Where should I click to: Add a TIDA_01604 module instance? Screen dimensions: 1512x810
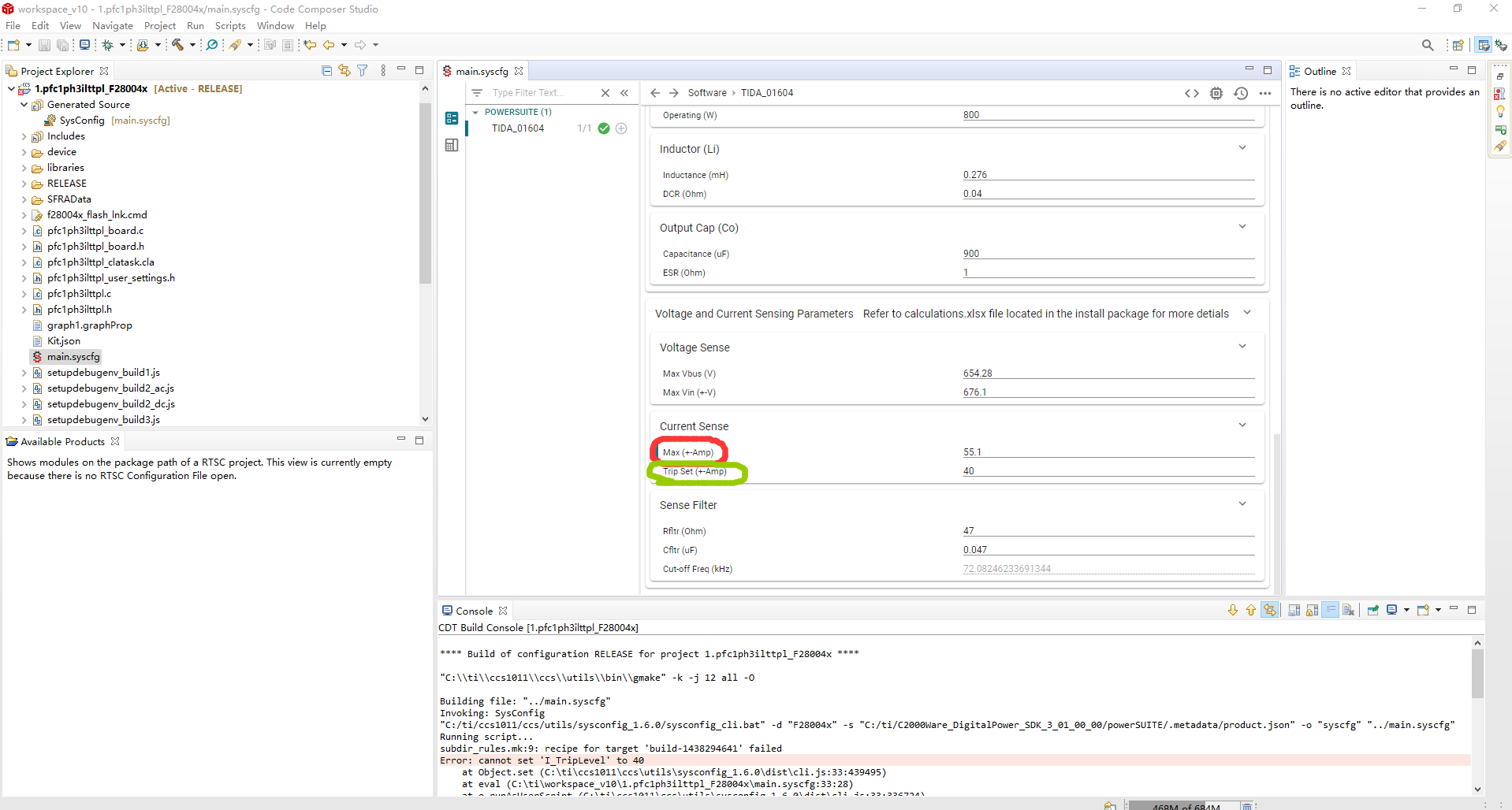(x=621, y=128)
